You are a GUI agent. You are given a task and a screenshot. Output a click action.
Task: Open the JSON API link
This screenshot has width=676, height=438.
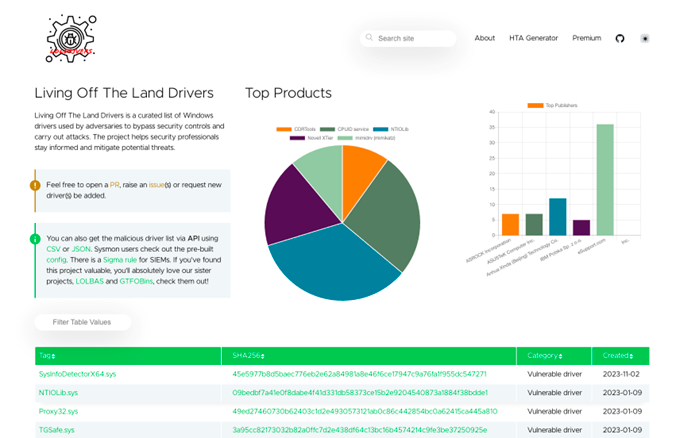point(81,249)
